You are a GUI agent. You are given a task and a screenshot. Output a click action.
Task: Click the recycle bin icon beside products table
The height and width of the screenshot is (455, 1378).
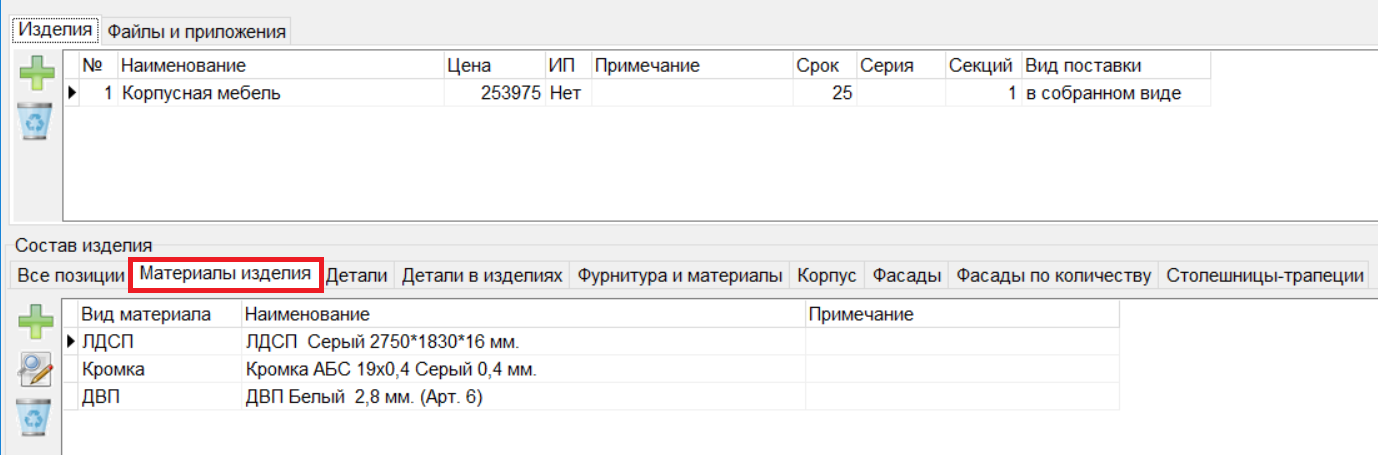[x=37, y=122]
